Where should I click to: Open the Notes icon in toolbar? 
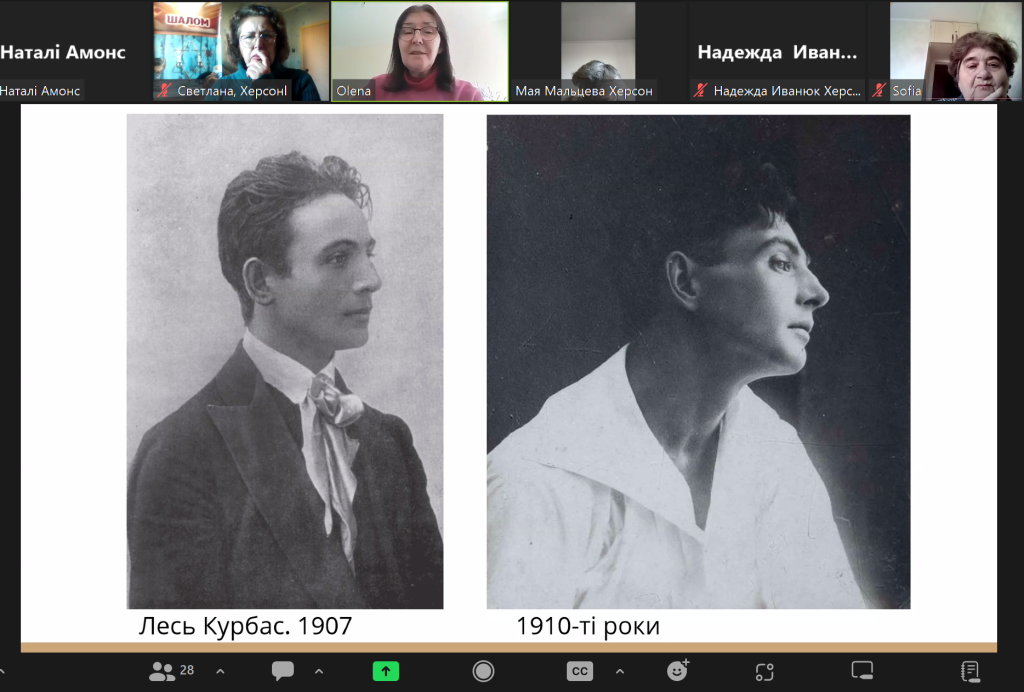tap(969, 671)
